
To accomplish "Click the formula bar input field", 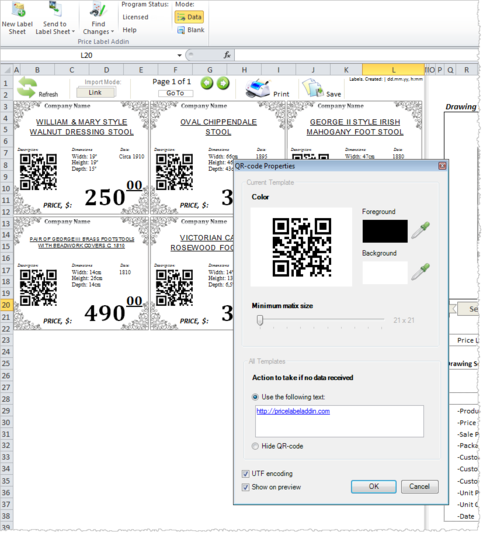I will tap(356, 55).
